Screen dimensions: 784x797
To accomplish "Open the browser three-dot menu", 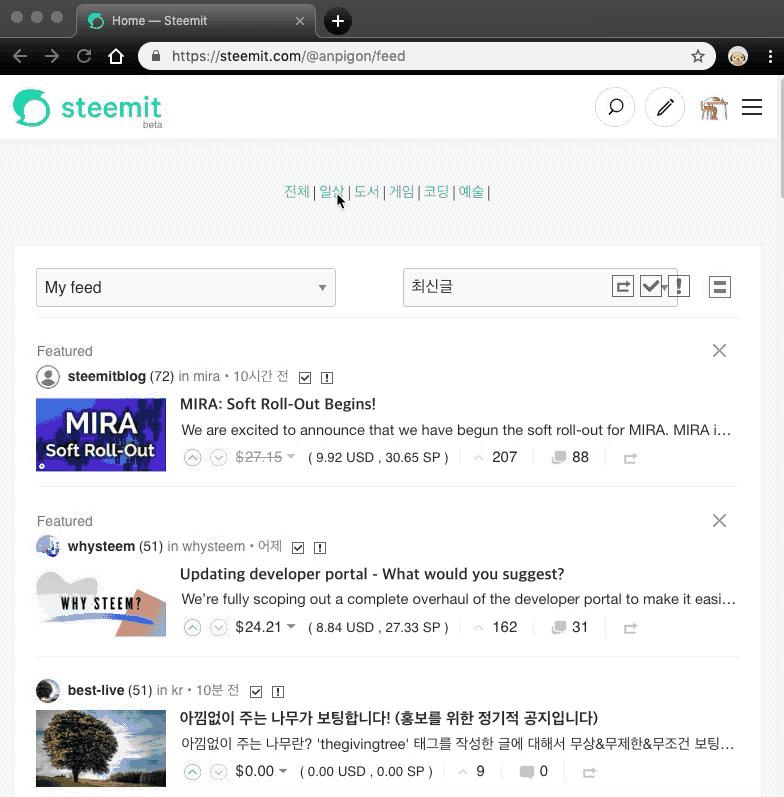I will point(770,56).
